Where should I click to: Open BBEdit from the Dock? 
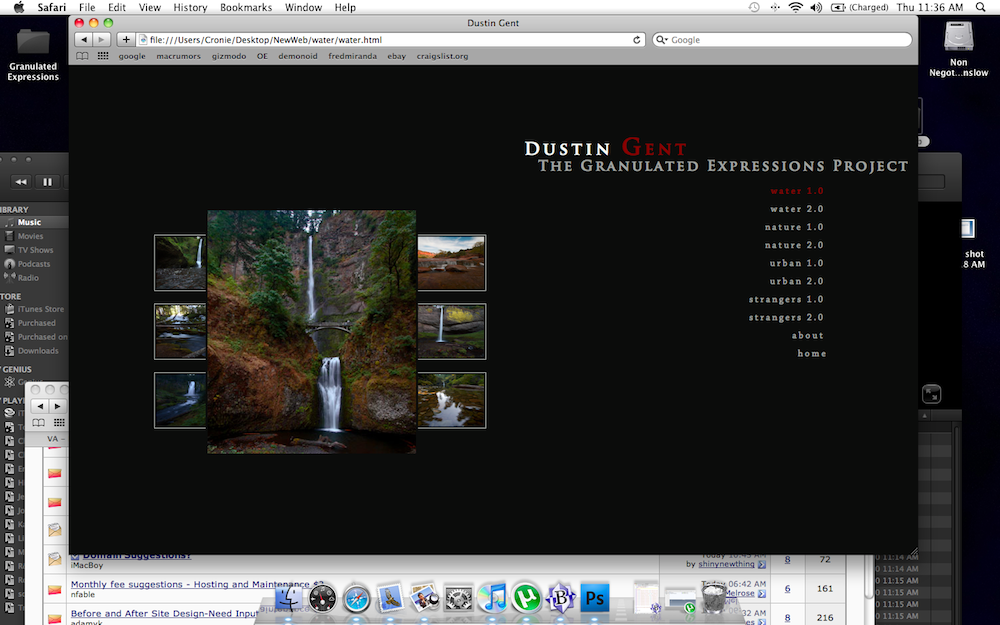tap(561, 598)
